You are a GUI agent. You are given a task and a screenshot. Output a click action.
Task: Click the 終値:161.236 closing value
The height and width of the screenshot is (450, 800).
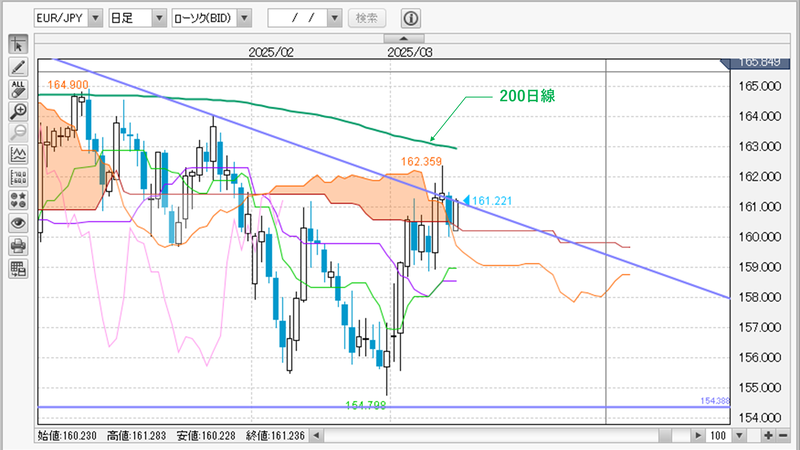pyautogui.click(x=275, y=436)
